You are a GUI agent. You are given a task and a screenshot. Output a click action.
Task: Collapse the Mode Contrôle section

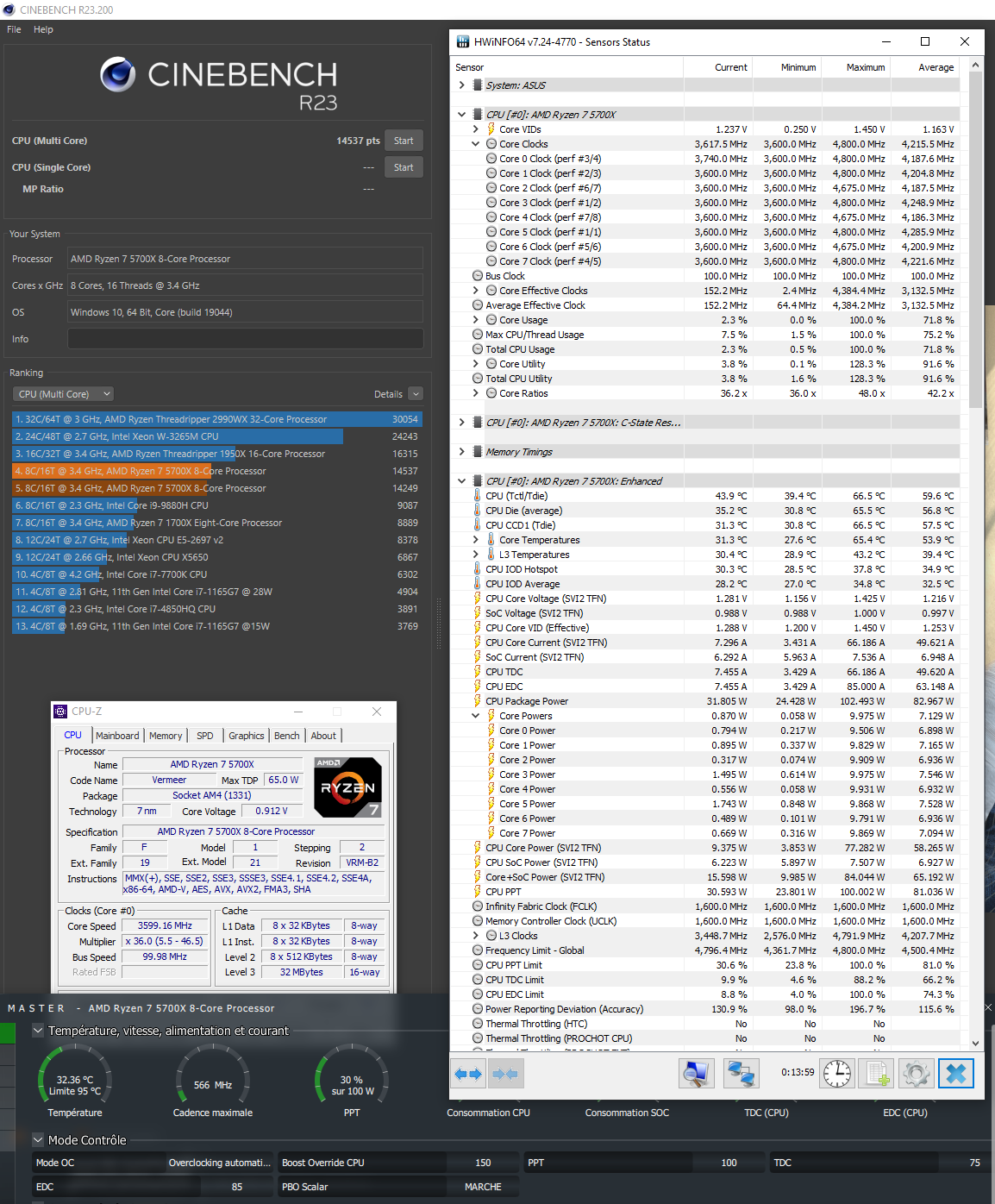click(38, 1140)
